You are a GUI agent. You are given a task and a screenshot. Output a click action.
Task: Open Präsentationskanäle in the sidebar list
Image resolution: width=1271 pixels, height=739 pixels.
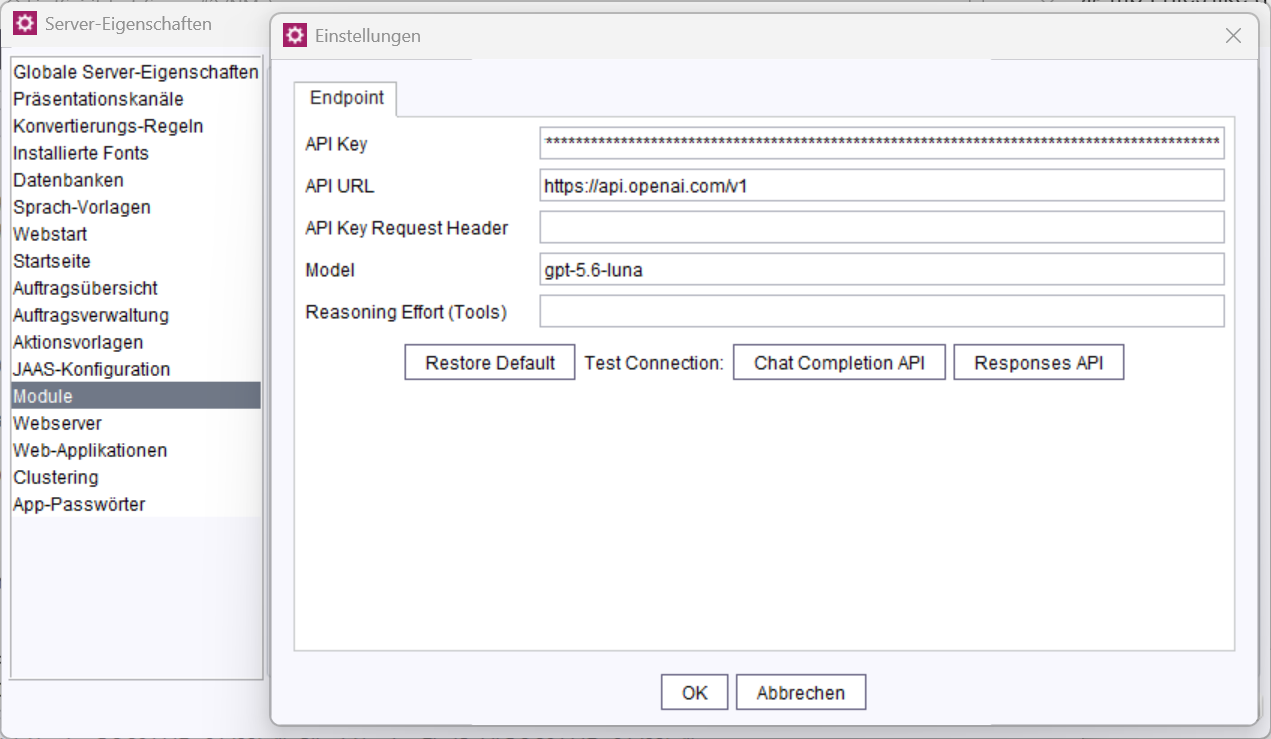click(x=136, y=99)
